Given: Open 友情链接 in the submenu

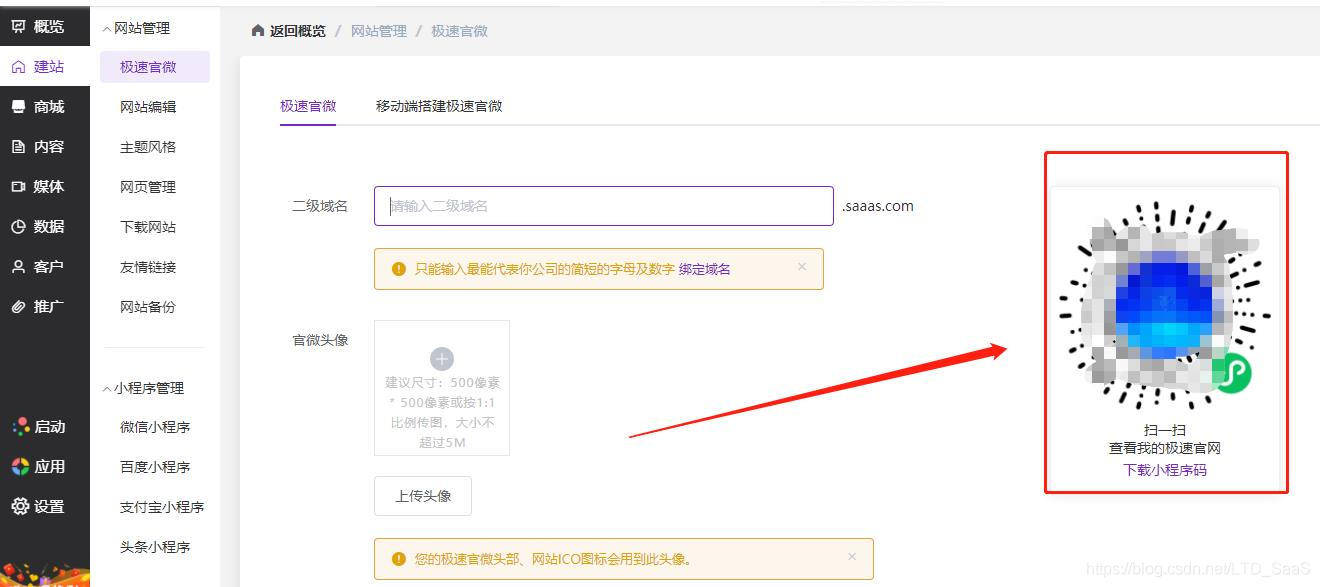Looking at the screenshot, I should point(148,267).
